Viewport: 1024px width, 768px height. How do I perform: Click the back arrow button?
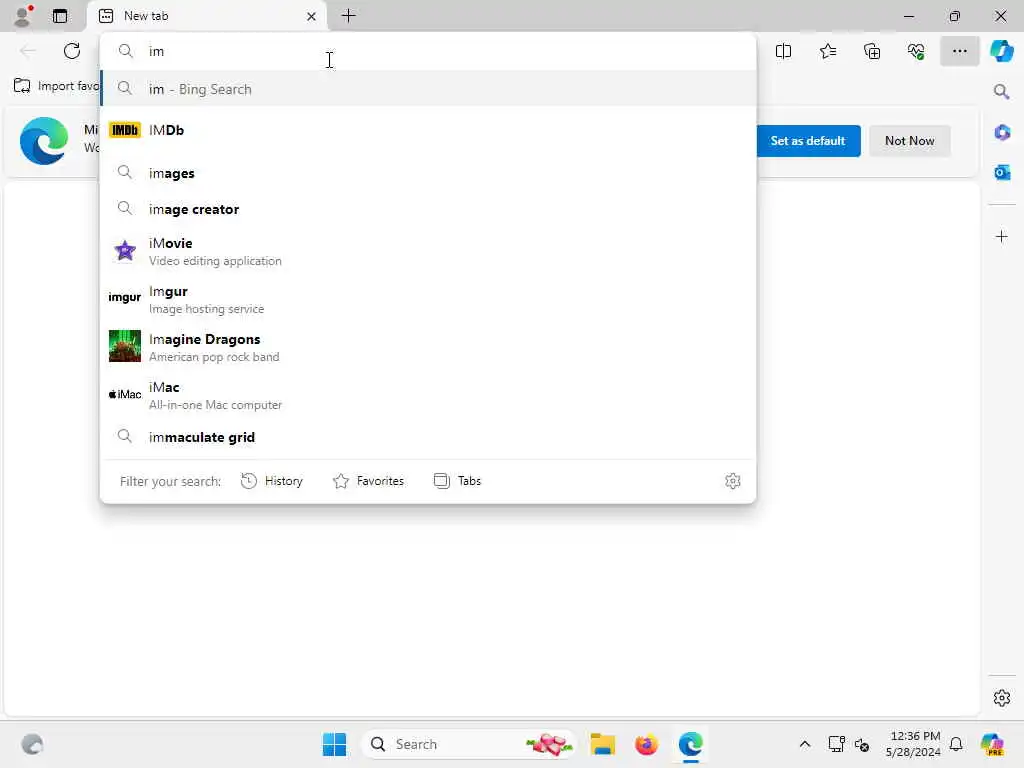click(x=27, y=51)
